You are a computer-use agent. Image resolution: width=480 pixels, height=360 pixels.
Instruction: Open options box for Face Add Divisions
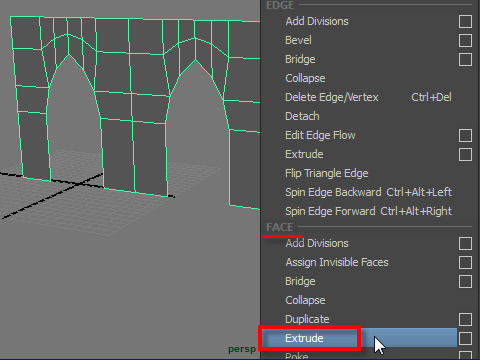465,243
